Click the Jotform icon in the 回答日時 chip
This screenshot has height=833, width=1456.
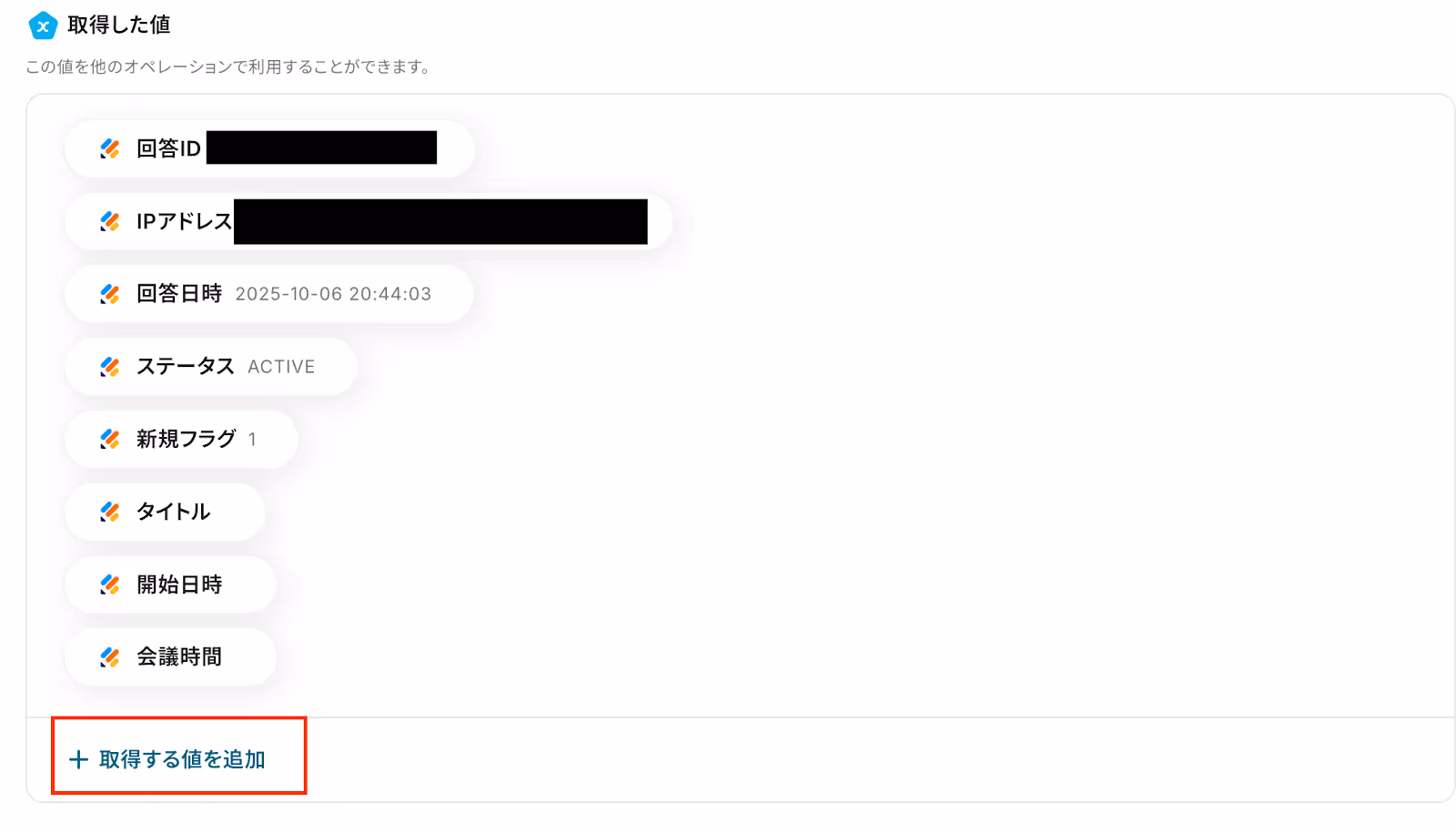tap(110, 294)
